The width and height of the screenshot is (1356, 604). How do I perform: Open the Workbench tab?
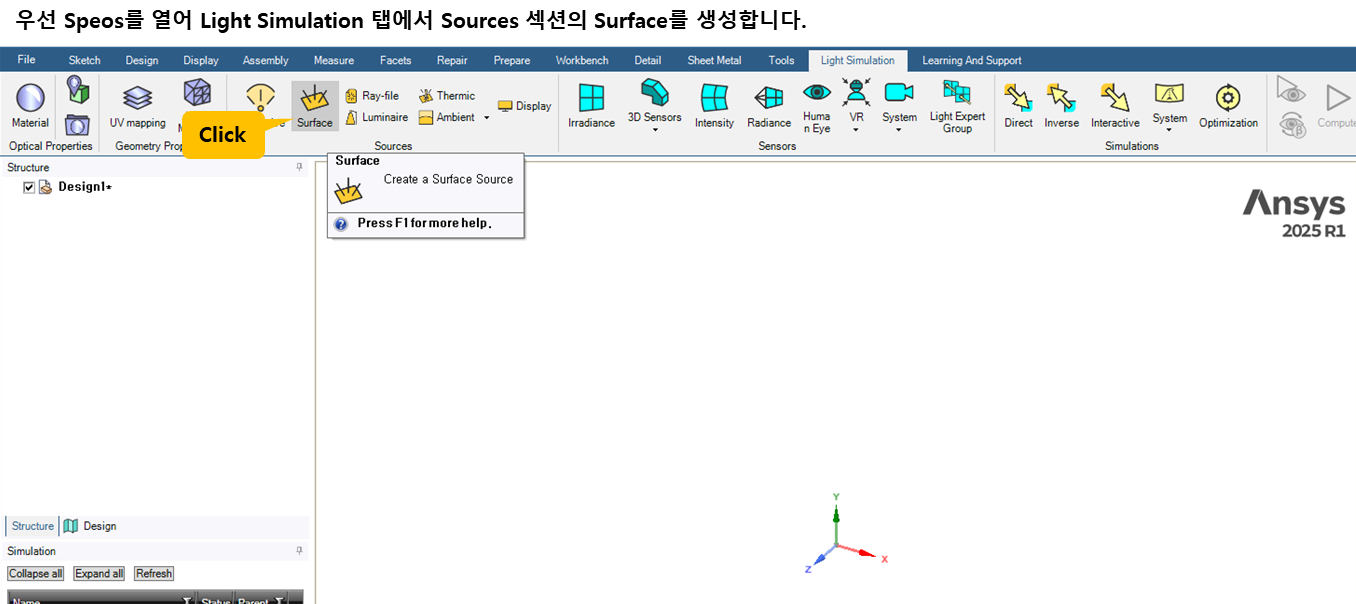coord(582,60)
